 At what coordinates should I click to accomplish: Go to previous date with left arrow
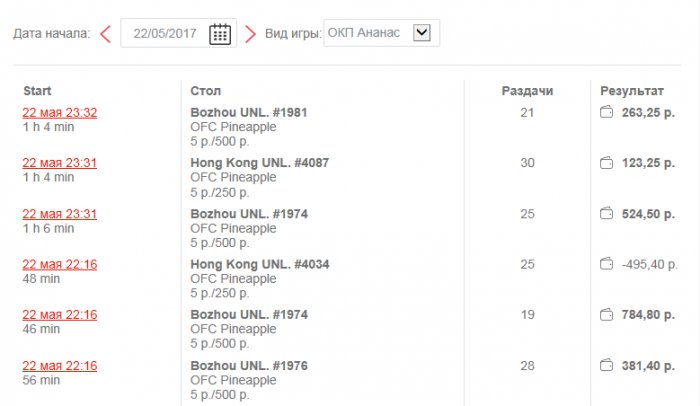(x=105, y=34)
